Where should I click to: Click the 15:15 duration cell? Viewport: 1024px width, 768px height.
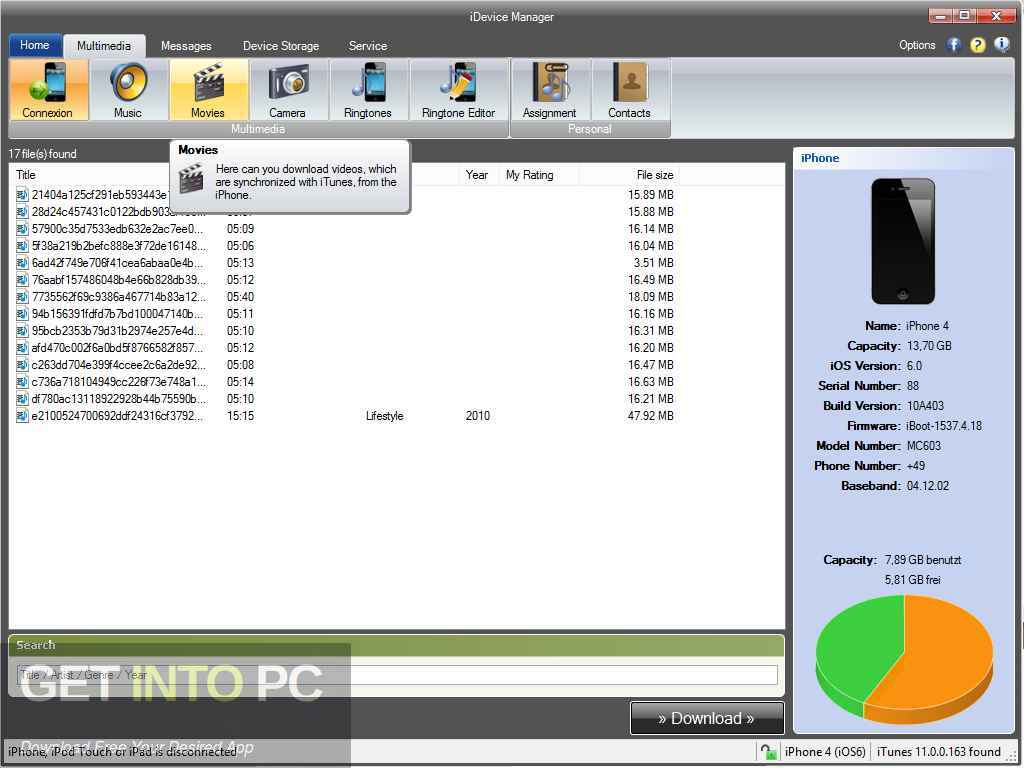240,415
